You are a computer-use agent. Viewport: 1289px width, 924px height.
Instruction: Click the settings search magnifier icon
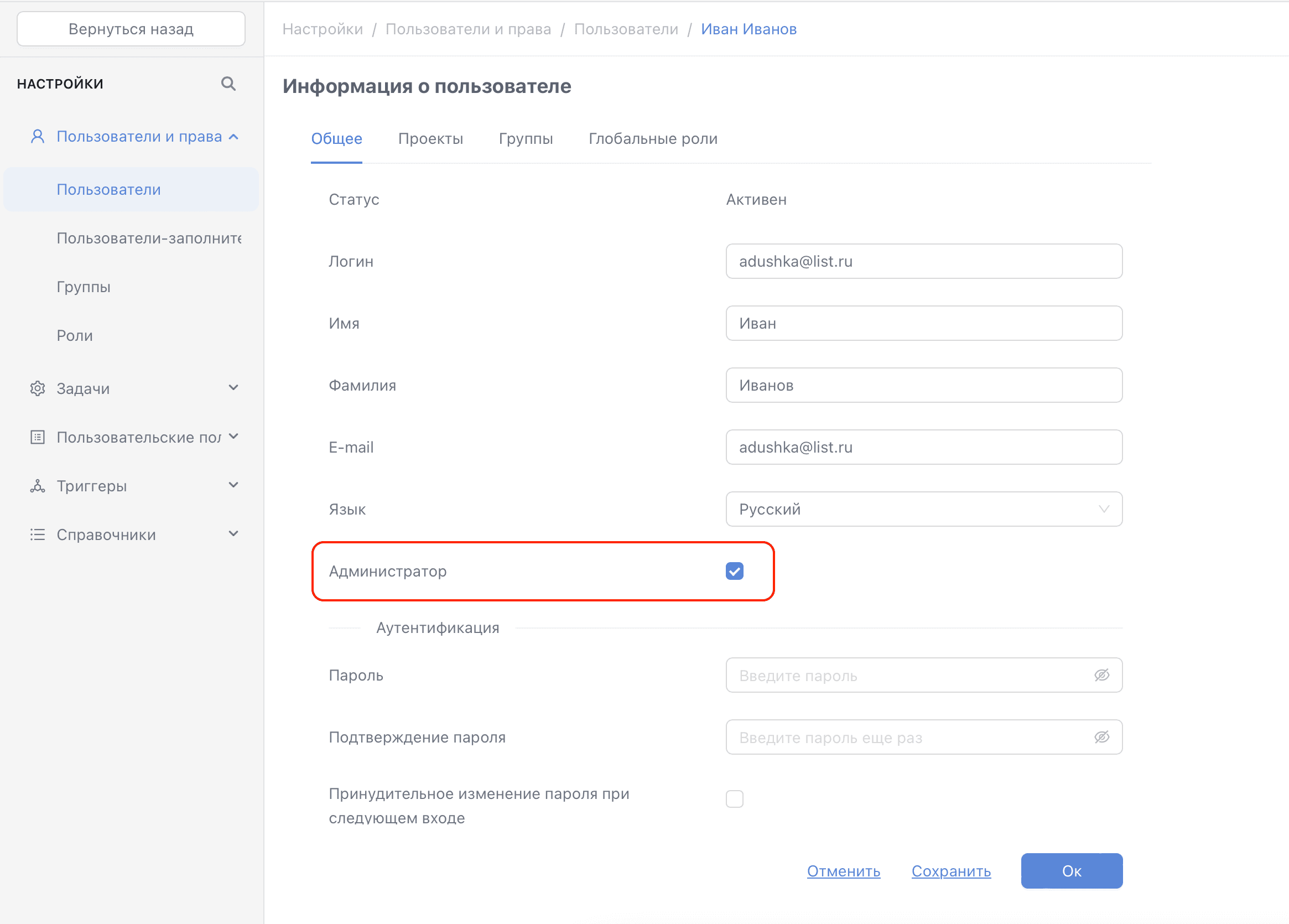(228, 84)
